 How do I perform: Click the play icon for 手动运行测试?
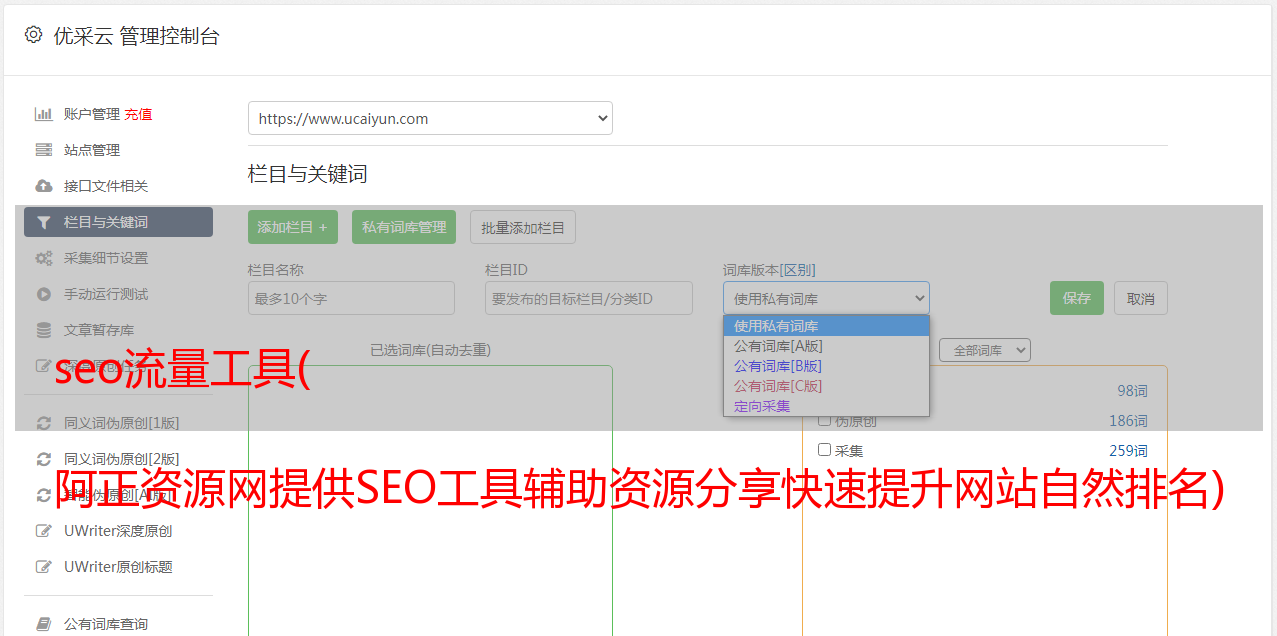(43, 294)
